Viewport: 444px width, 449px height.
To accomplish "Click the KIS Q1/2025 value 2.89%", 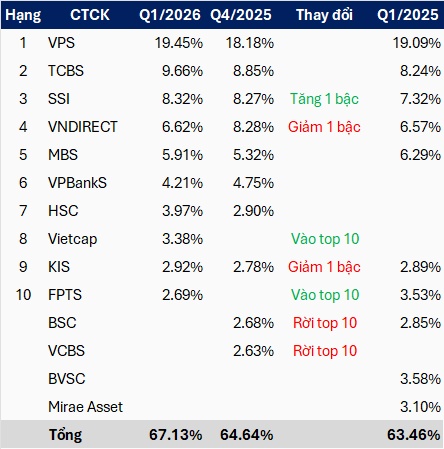I will 420,267.
